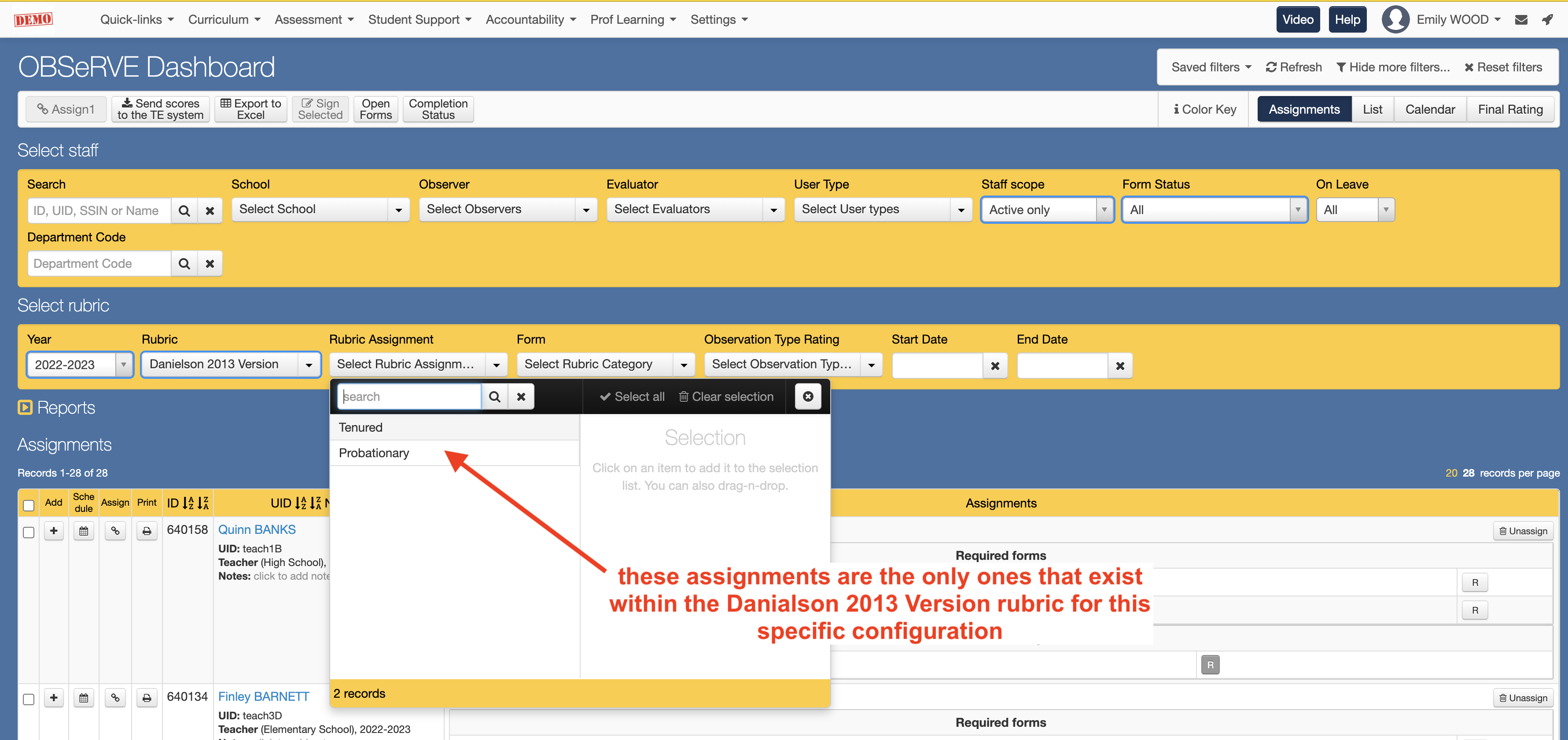Open schedule calendar icon for Quinn BANKS
The height and width of the screenshot is (740, 1568).
click(84, 531)
